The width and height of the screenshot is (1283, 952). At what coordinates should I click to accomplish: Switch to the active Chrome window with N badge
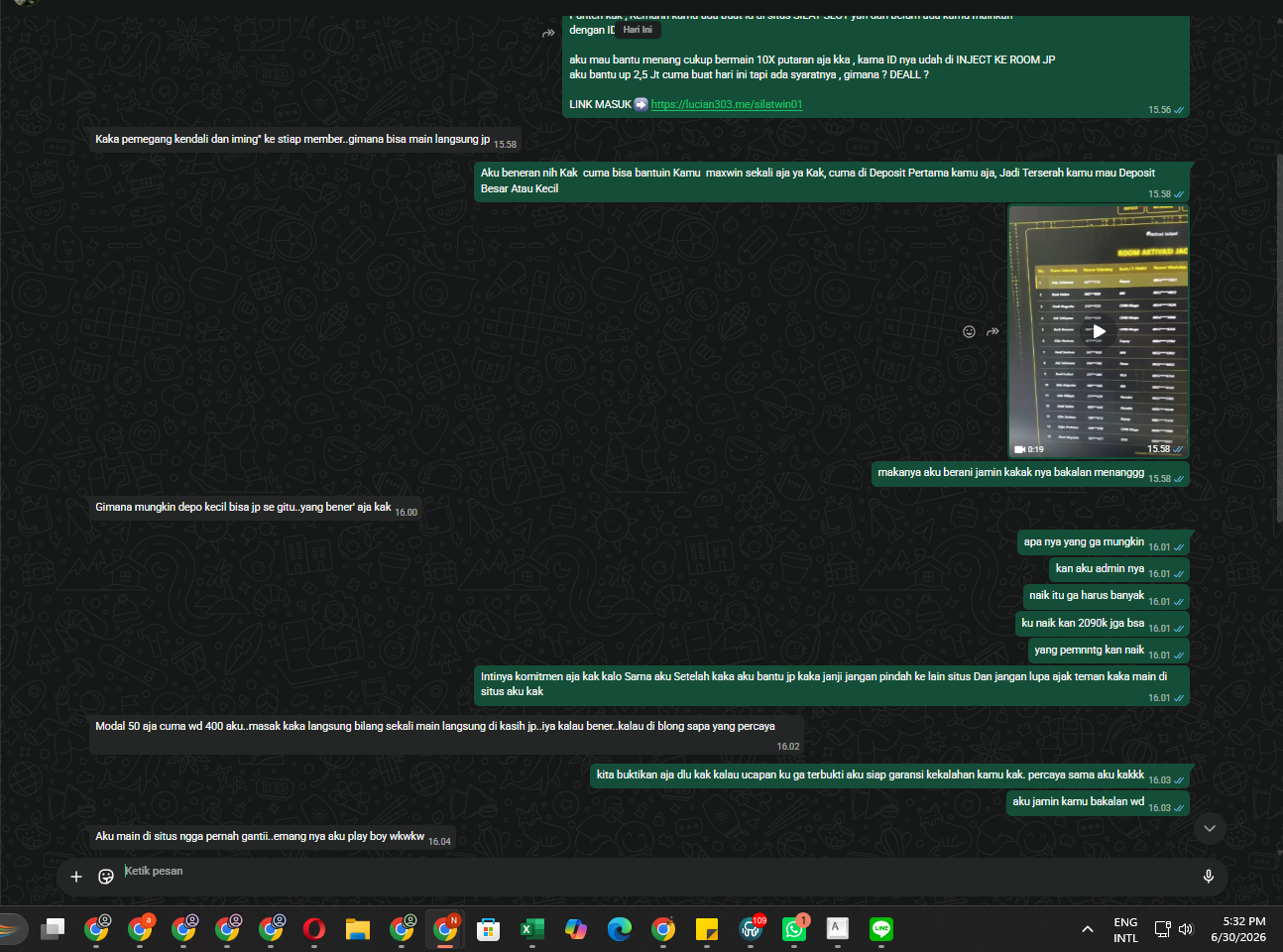[x=445, y=929]
